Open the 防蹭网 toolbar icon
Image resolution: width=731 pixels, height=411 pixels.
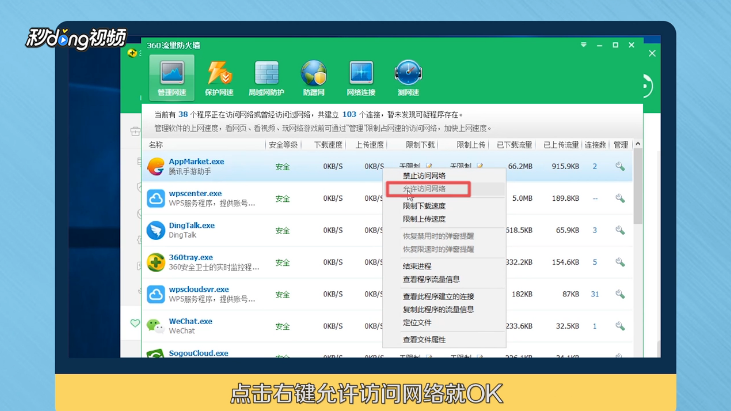click(314, 78)
